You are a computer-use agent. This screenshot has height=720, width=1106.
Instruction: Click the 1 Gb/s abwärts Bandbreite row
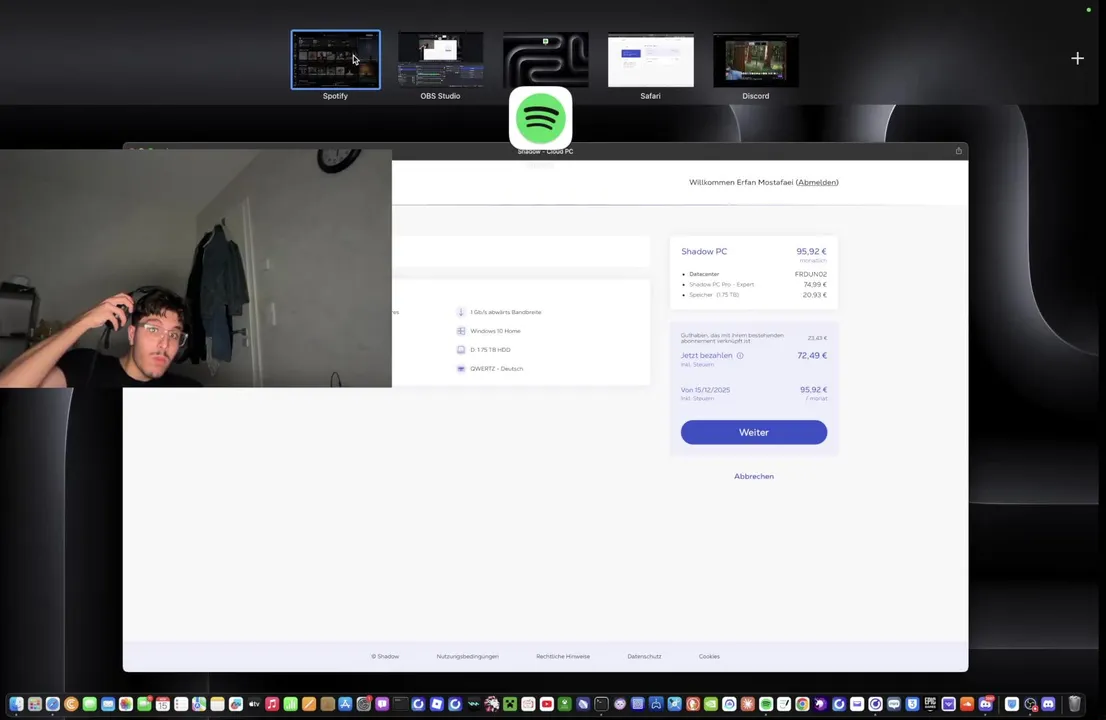tap(499, 312)
